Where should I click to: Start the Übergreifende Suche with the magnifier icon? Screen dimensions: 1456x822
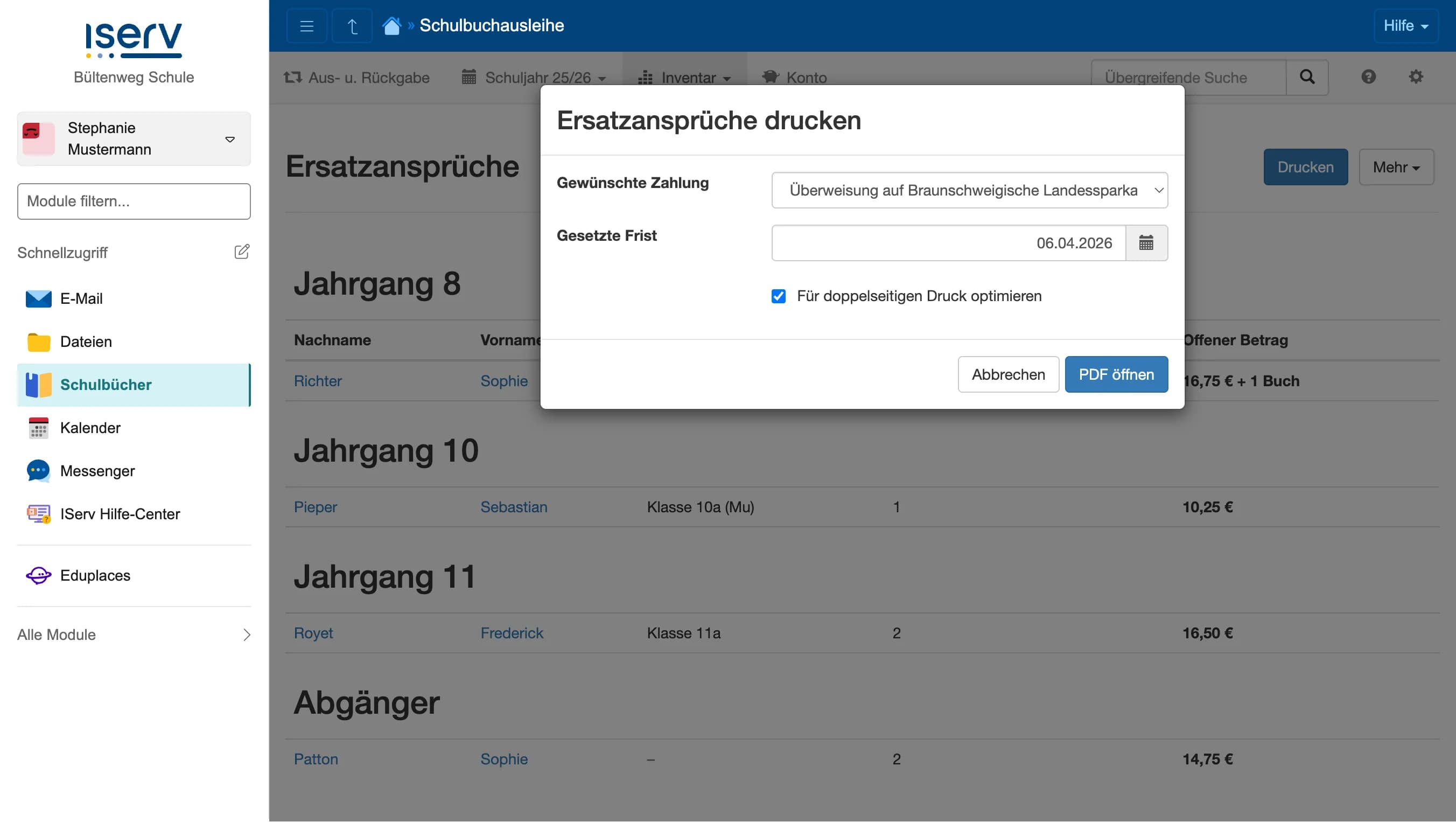point(1307,78)
